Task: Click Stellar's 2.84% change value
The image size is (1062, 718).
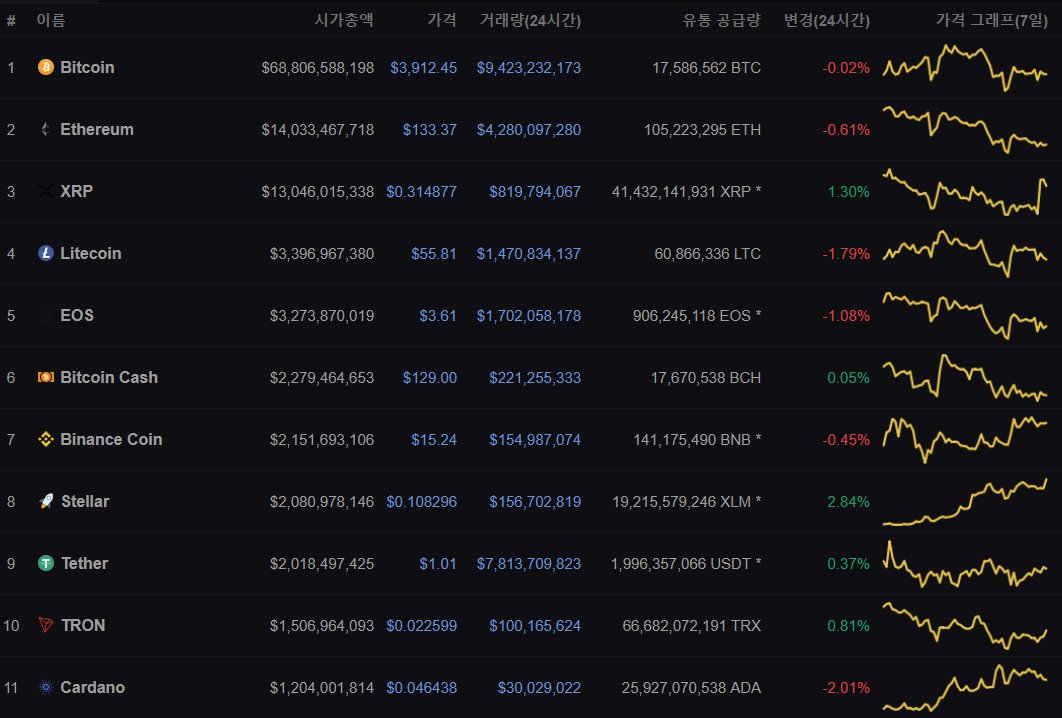Action: (x=848, y=501)
